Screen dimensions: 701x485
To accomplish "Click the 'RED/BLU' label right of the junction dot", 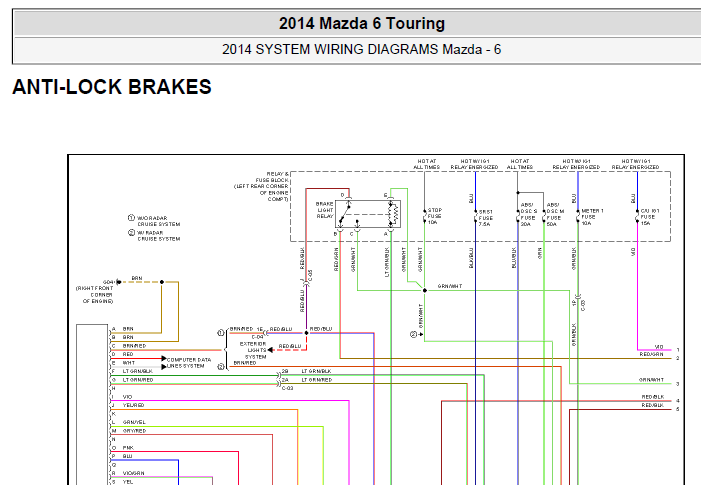I will pyautogui.click(x=321, y=329).
